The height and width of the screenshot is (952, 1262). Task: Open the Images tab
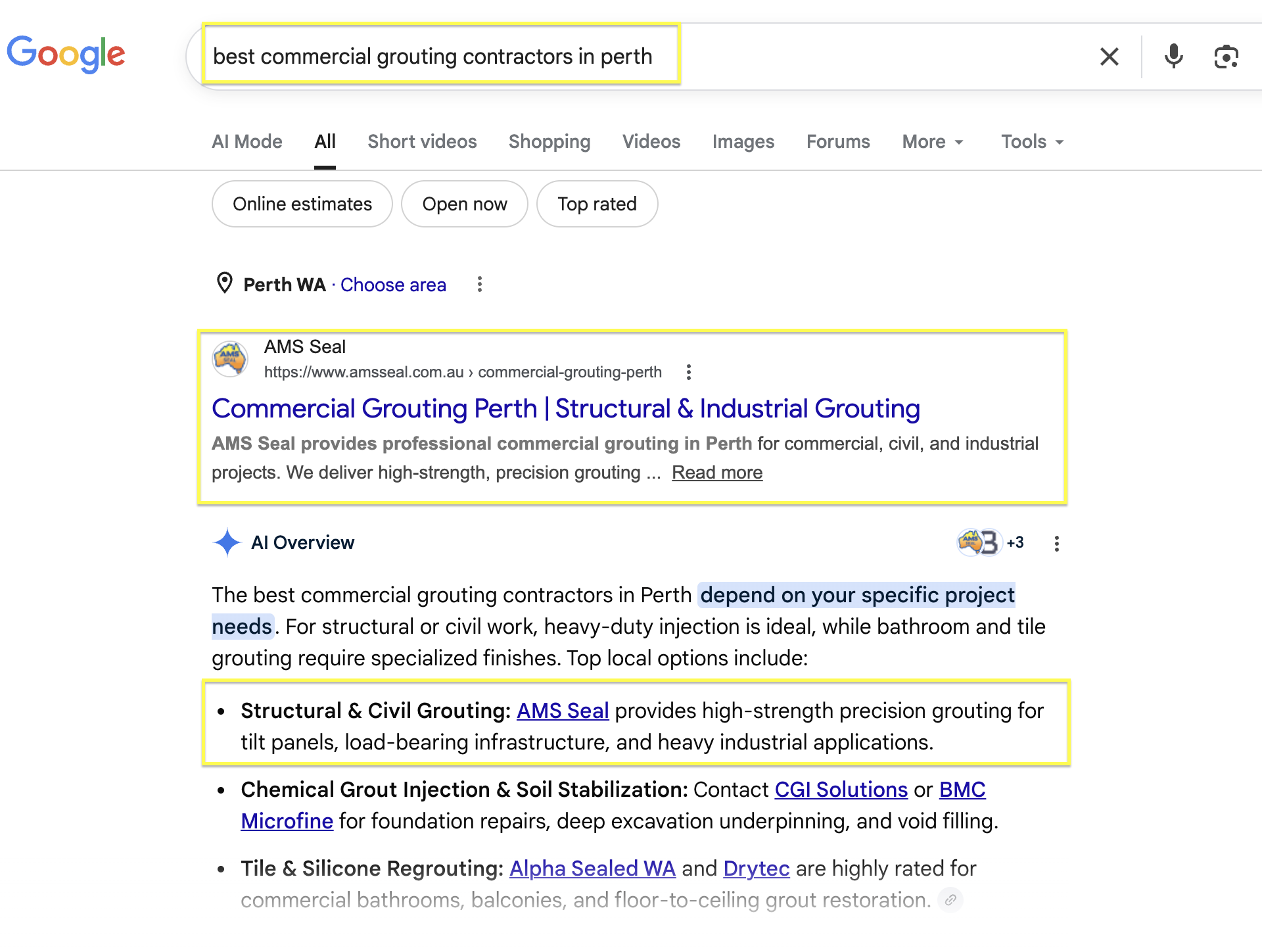point(743,141)
